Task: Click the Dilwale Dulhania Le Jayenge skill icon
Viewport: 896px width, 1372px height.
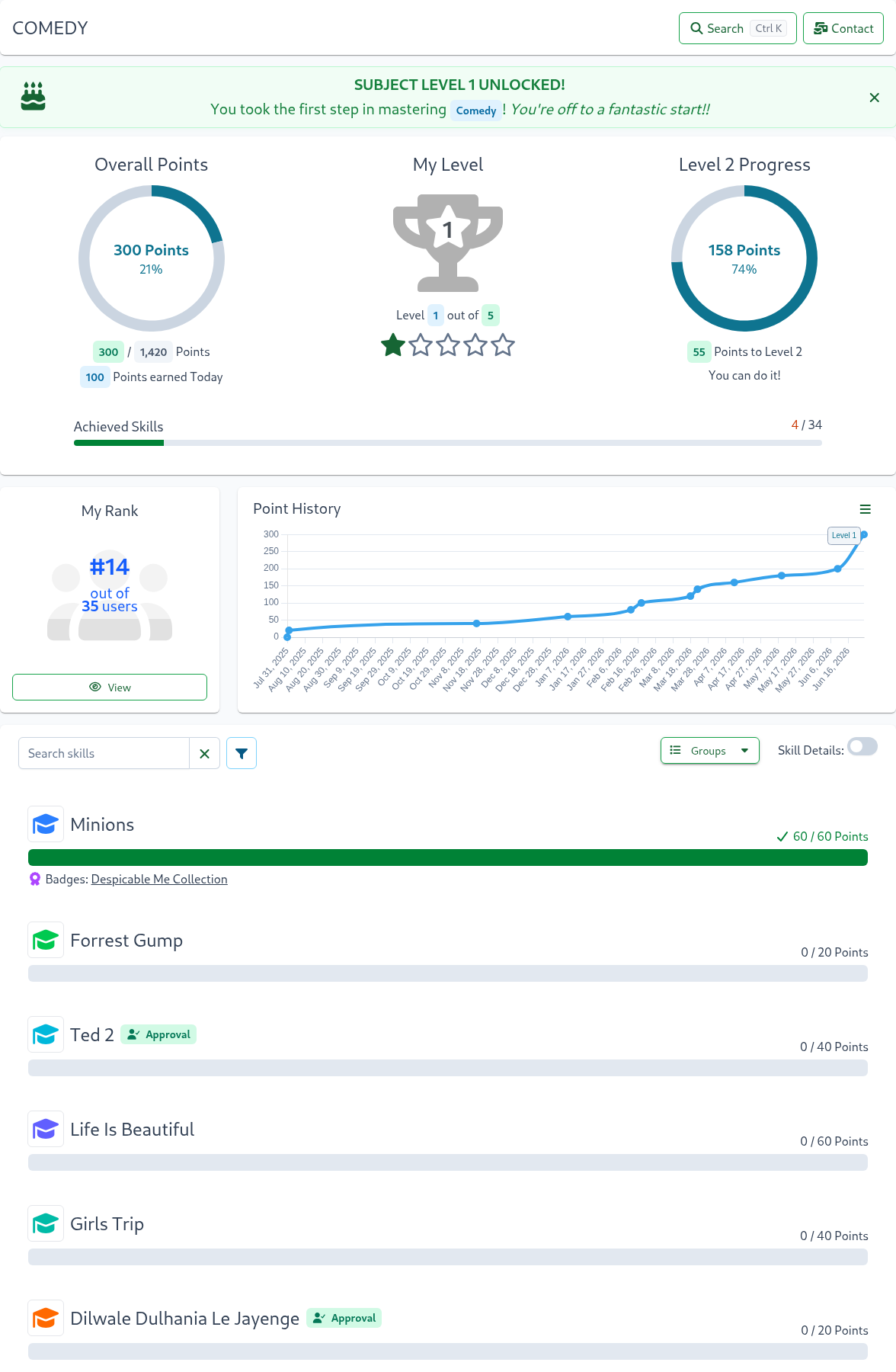Action: 46,1318
